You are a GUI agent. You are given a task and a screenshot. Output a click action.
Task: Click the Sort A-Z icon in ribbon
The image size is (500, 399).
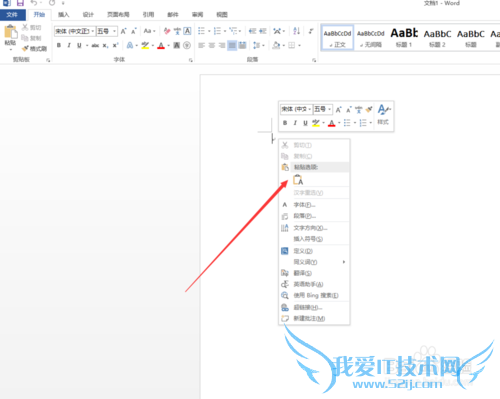pyautogui.click(x=296, y=31)
